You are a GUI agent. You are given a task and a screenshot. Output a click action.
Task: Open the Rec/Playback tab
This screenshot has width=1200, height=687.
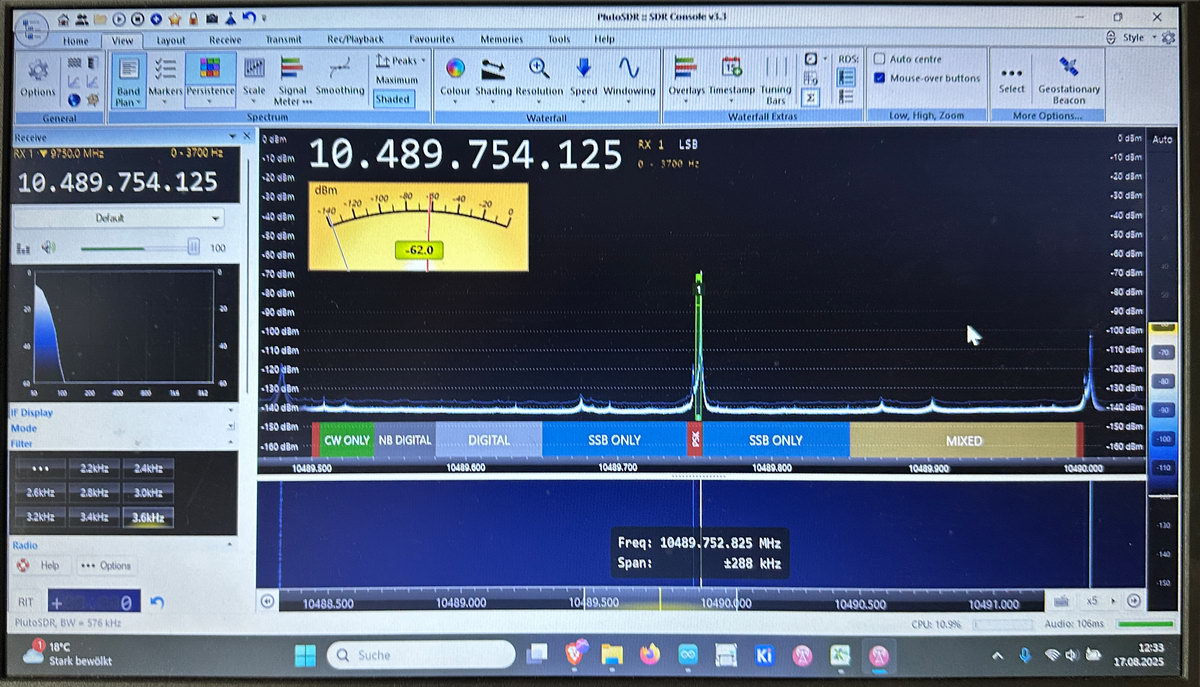point(355,39)
